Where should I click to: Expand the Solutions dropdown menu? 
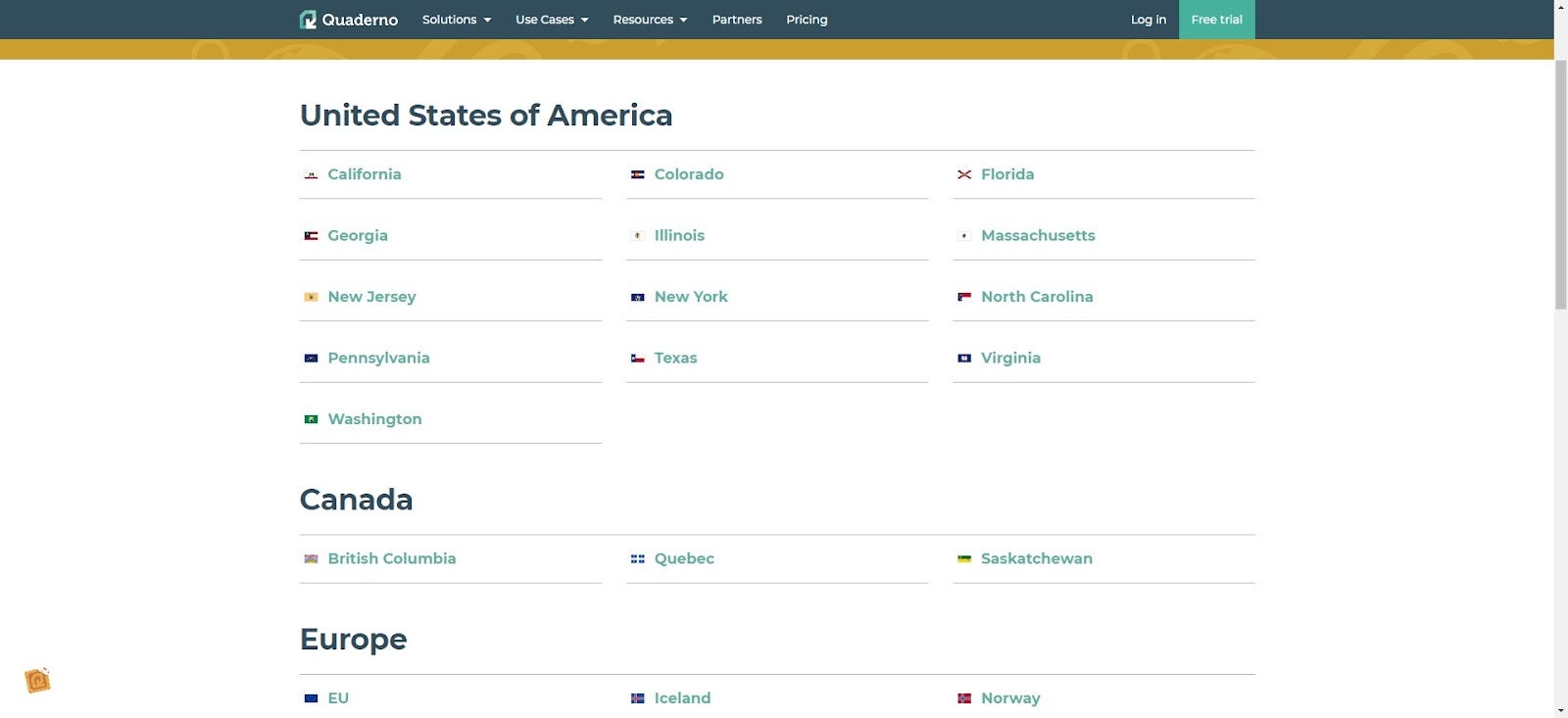[x=457, y=20]
